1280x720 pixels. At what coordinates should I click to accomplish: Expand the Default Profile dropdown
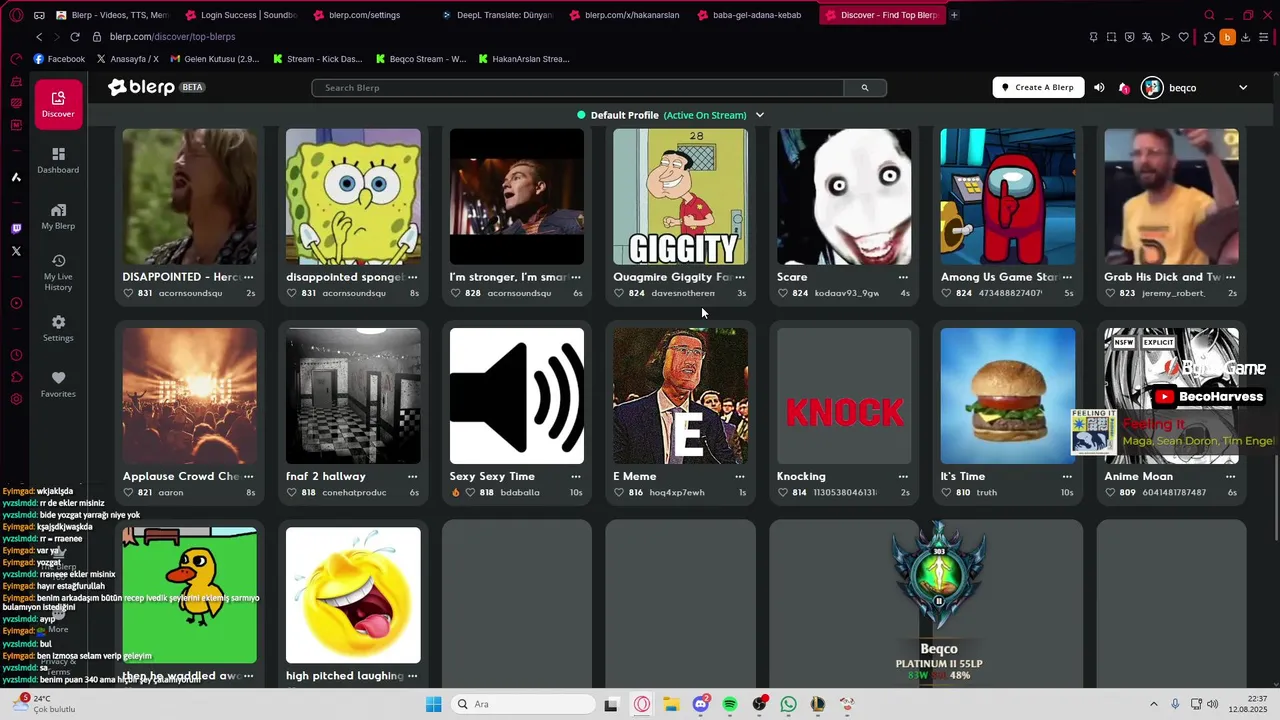click(760, 115)
